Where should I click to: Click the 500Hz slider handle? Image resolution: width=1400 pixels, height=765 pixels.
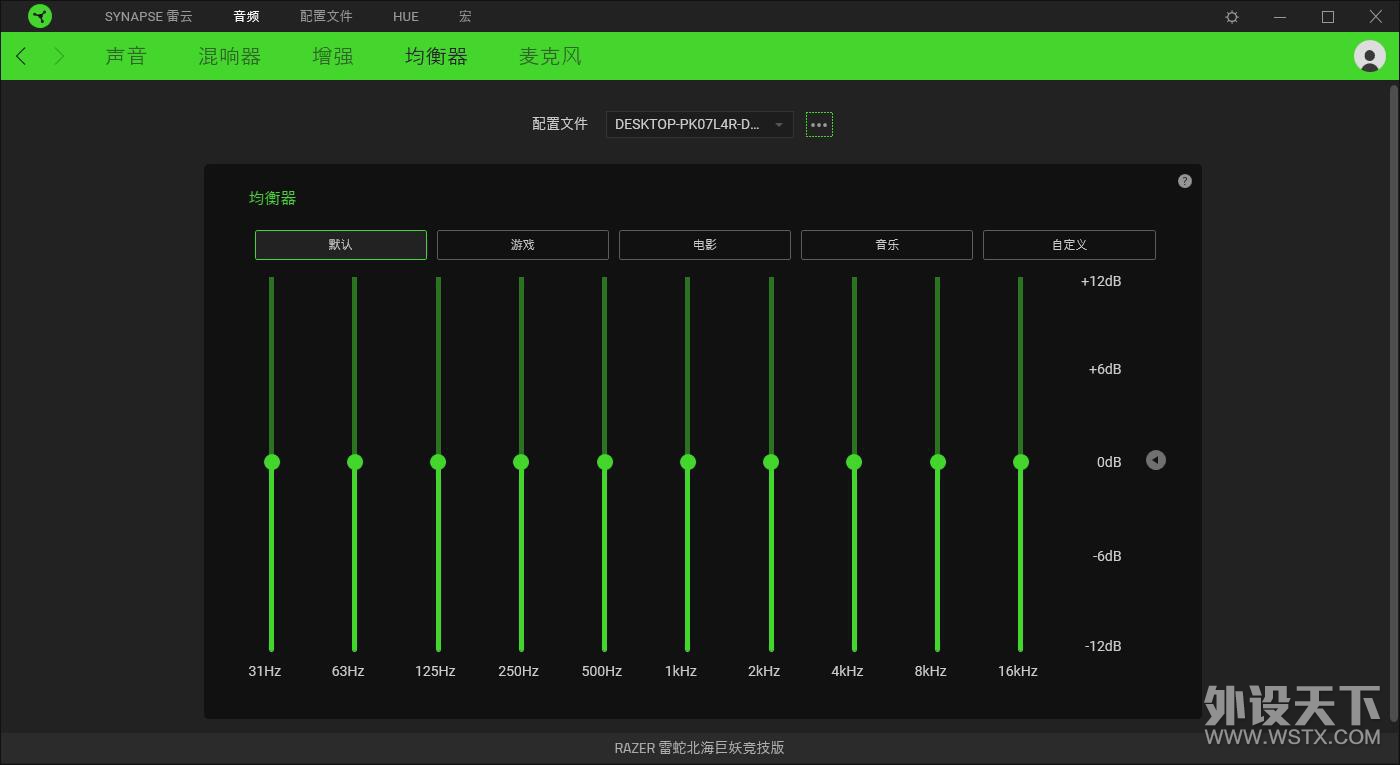[605, 462]
